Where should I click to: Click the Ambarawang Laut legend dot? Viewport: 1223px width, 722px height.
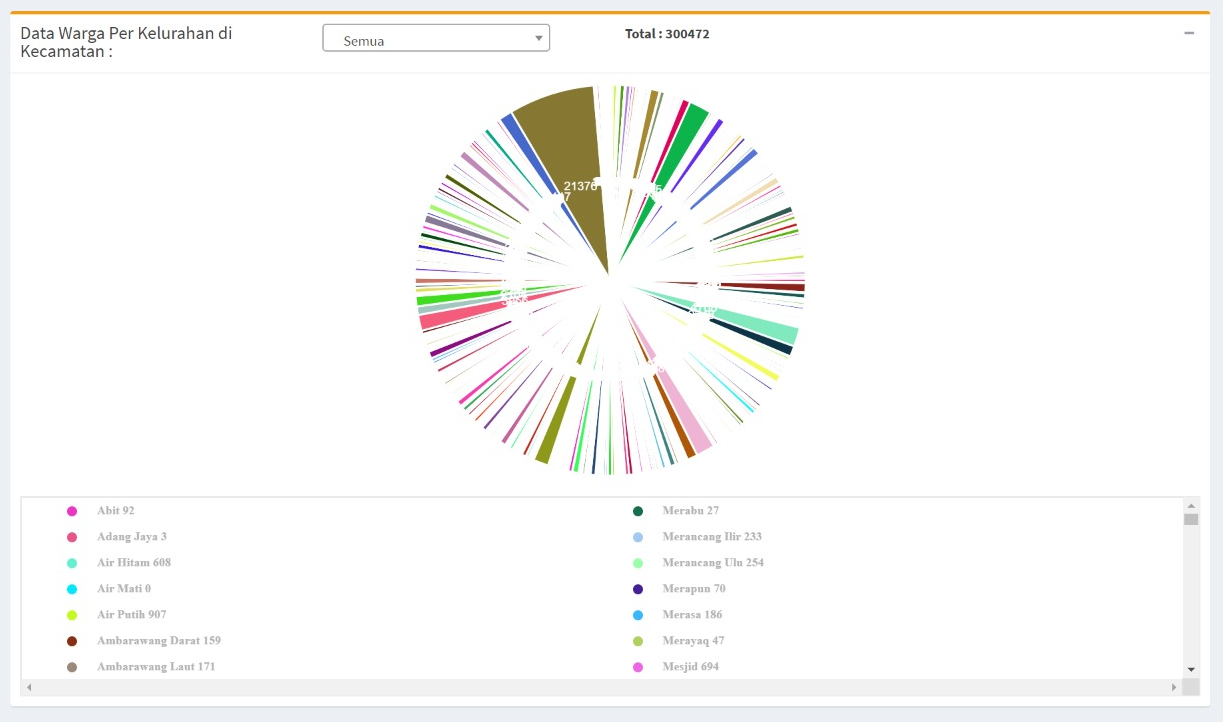tap(72, 667)
